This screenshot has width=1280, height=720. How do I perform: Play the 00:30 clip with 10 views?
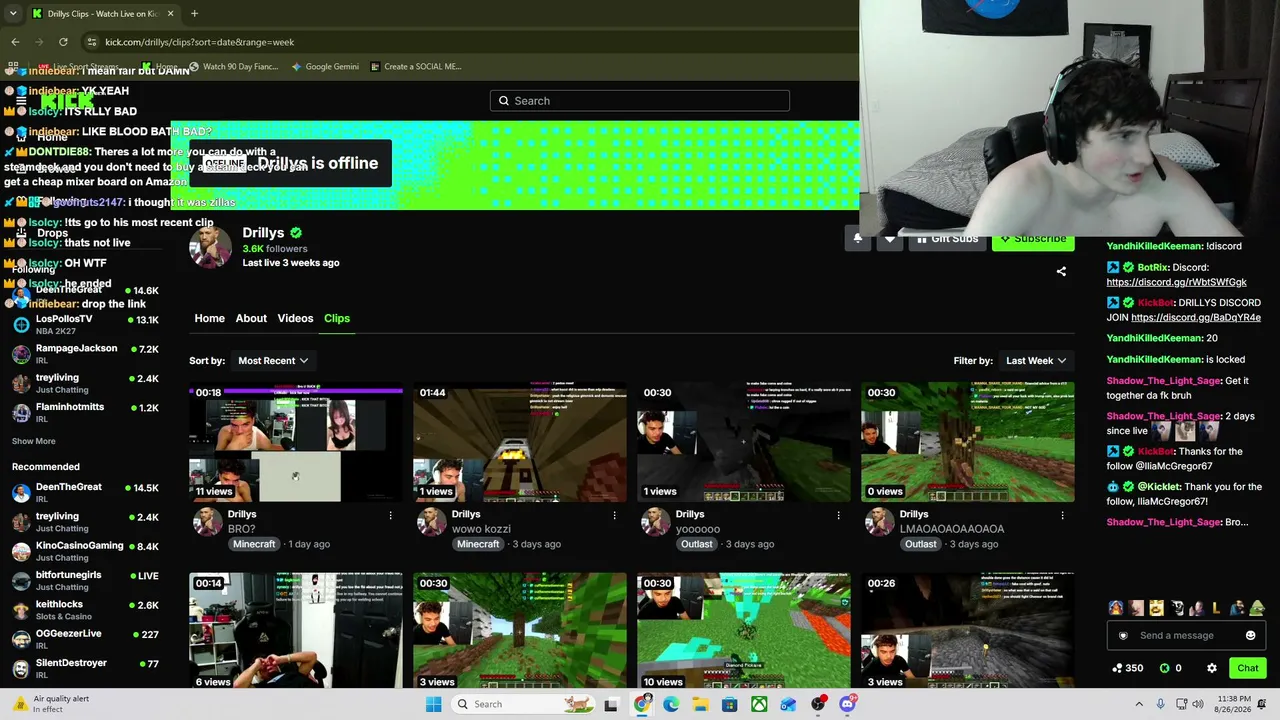click(744, 631)
